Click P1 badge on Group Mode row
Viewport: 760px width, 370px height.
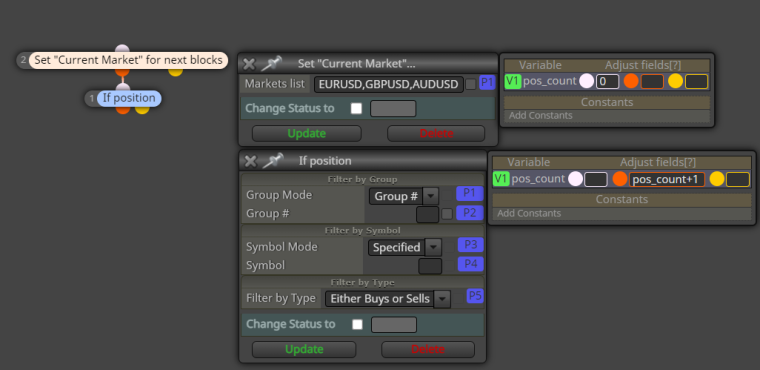coord(470,193)
